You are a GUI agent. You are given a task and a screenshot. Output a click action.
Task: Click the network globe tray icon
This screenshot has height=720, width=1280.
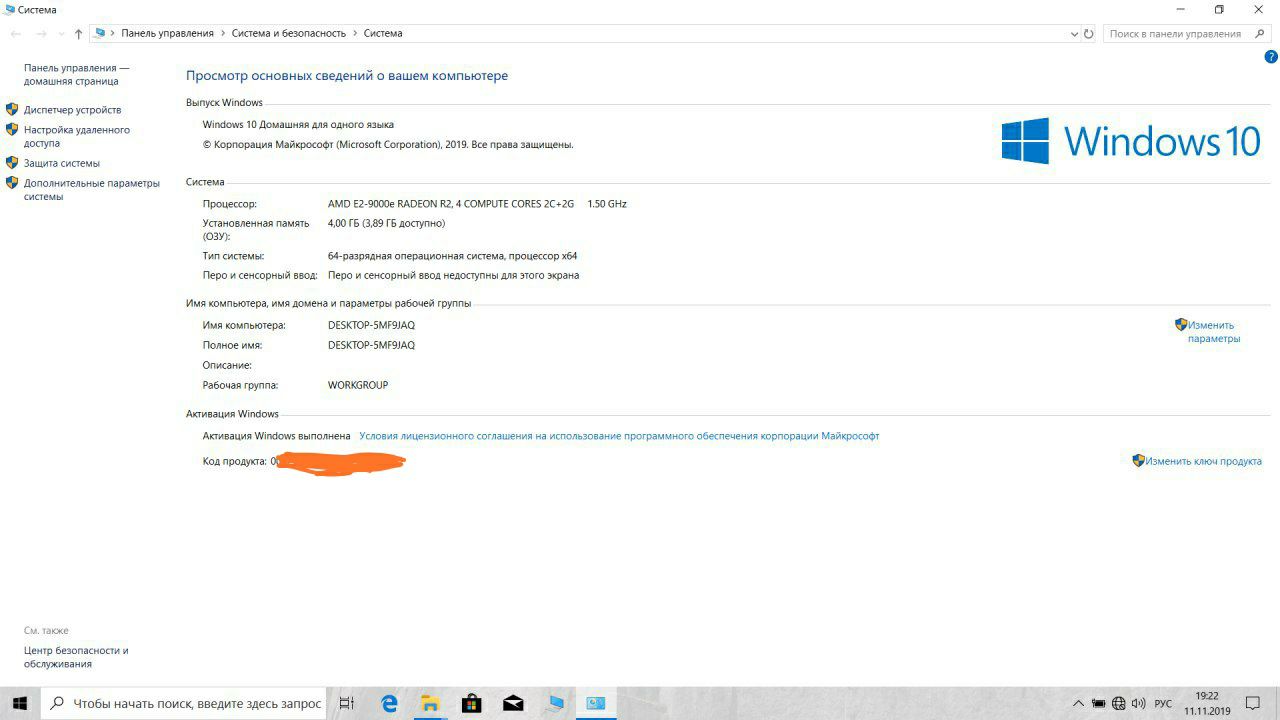pos(1119,703)
